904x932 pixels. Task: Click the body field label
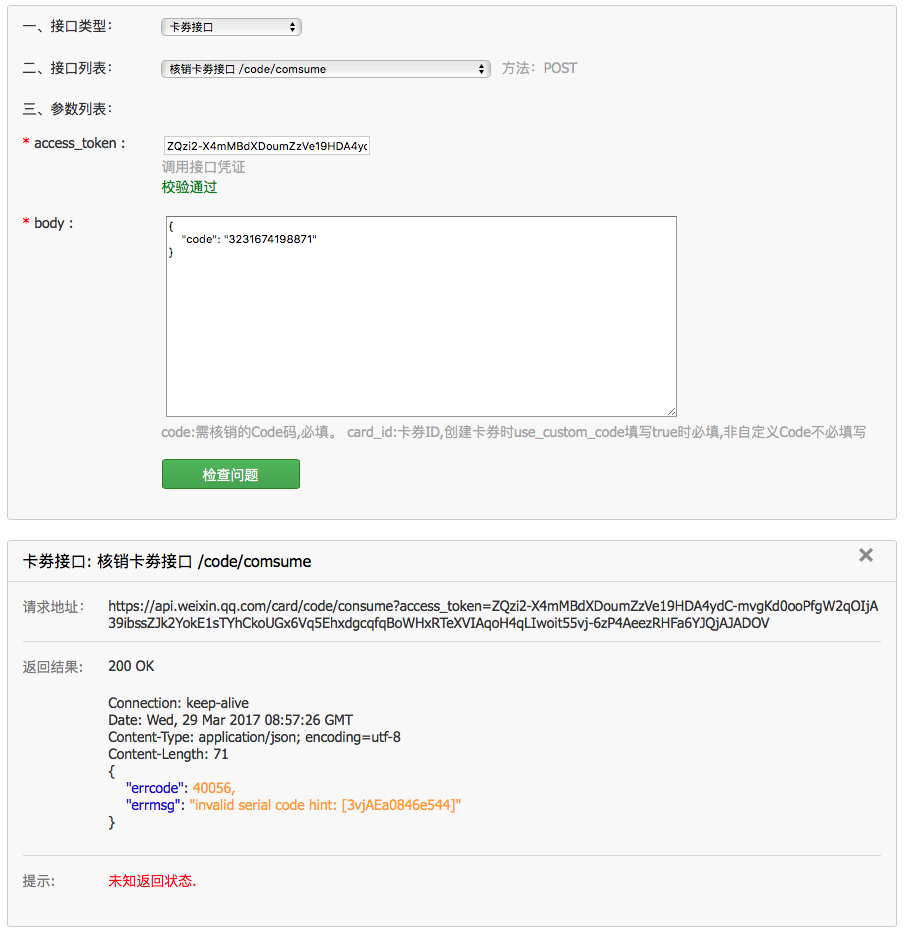coord(48,223)
